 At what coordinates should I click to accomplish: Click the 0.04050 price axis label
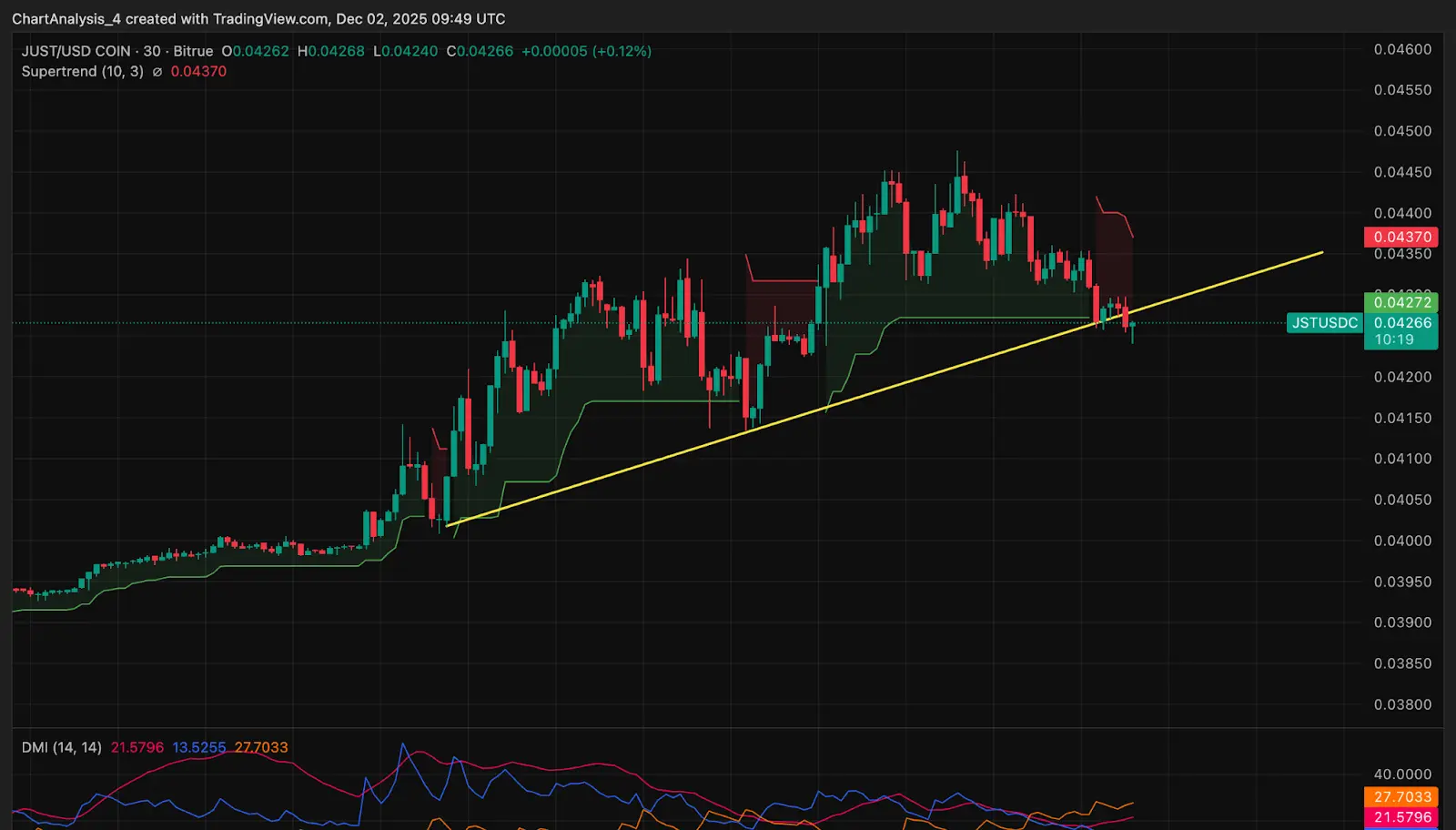[1402, 500]
